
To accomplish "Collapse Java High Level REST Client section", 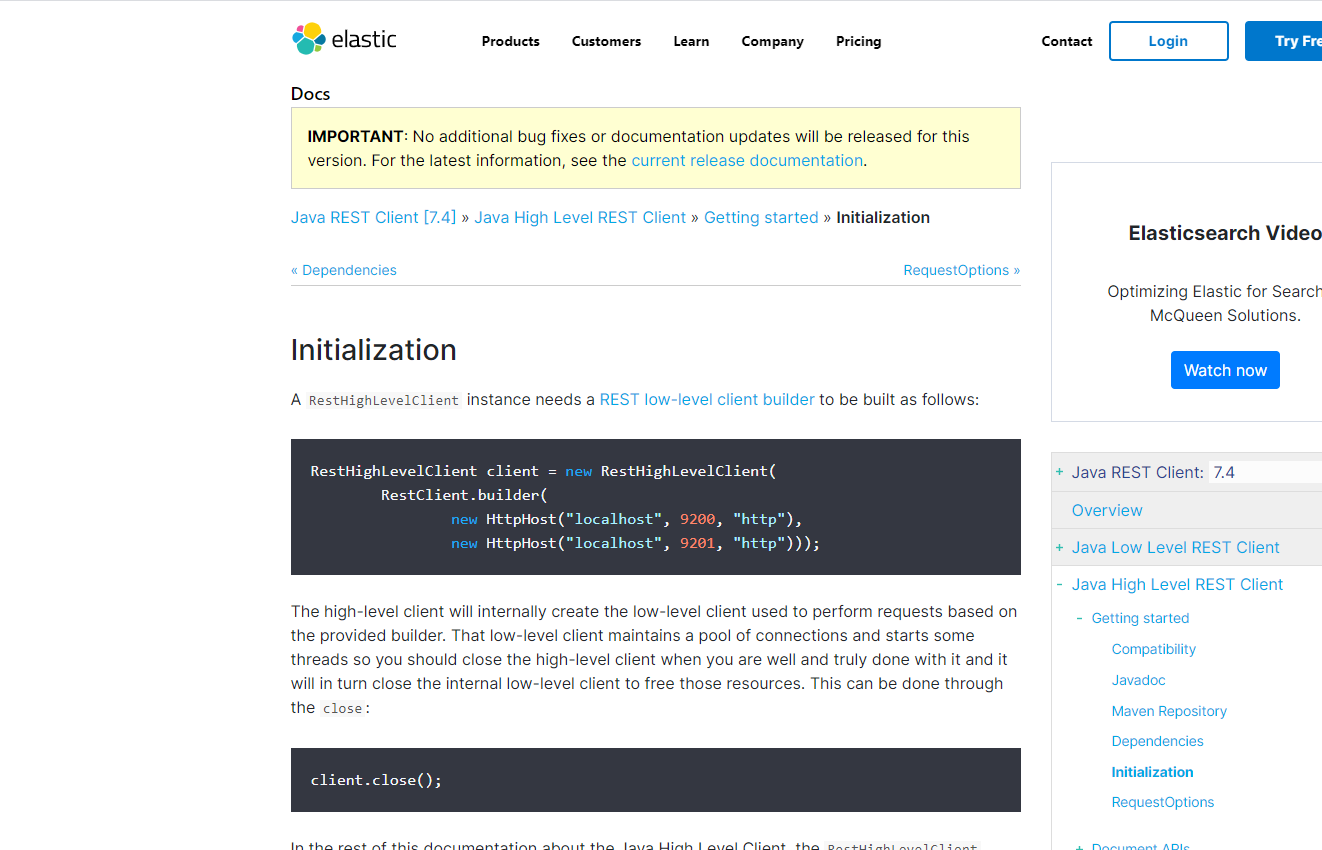I will [1059, 584].
